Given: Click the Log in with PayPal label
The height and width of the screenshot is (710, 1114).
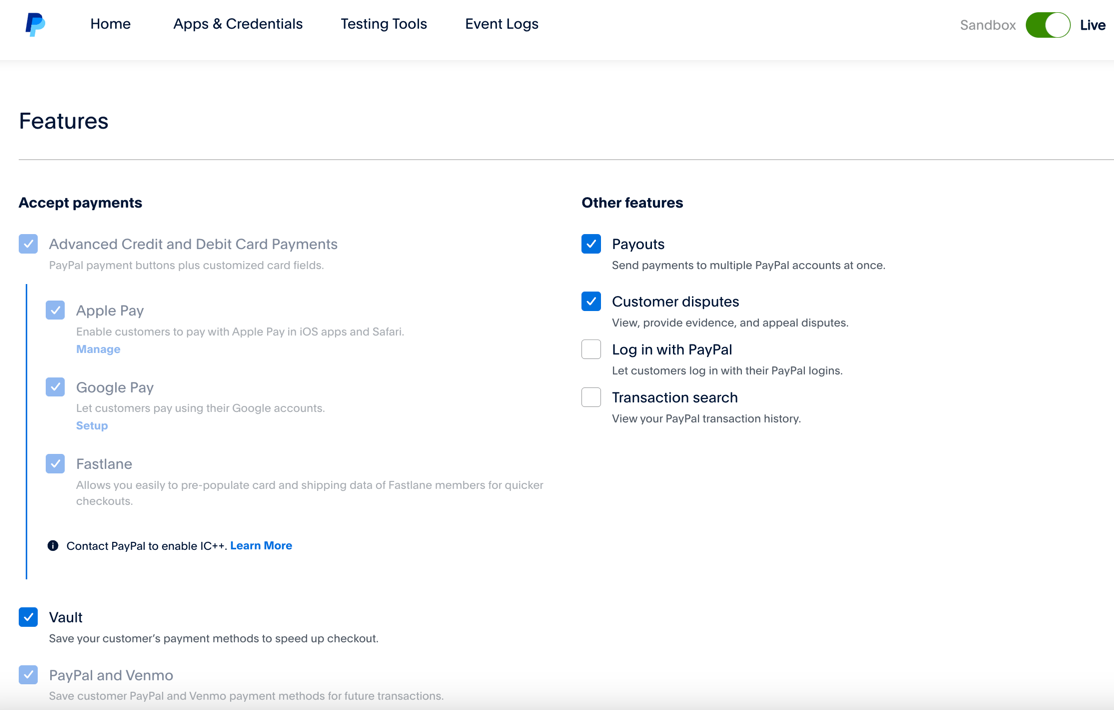Looking at the screenshot, I should pyautogui.click(x=671, y=350).
